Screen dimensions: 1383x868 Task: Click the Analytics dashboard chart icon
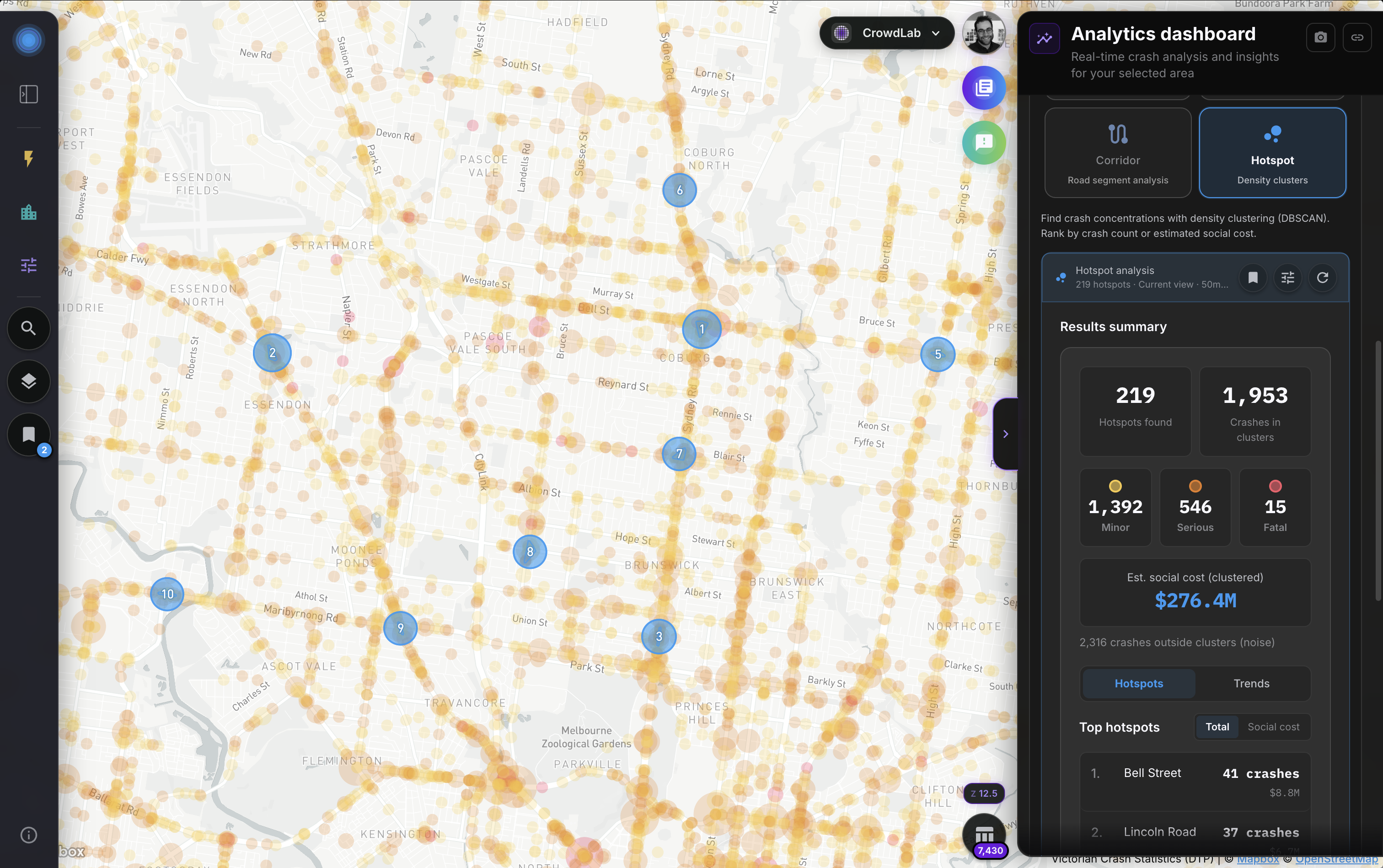[x=1044, y=38]
